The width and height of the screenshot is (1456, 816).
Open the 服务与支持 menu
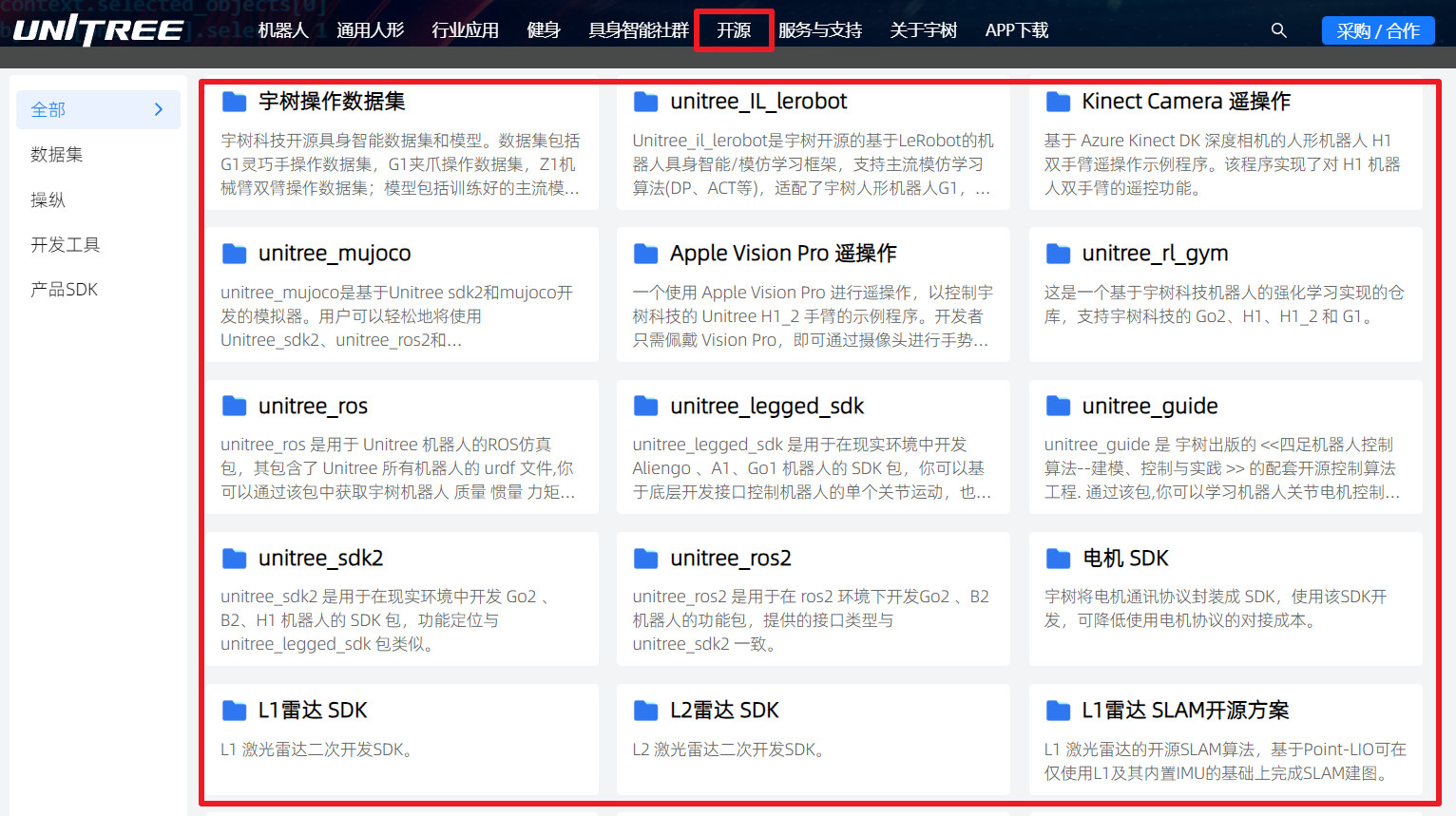(x=820, y=30)
